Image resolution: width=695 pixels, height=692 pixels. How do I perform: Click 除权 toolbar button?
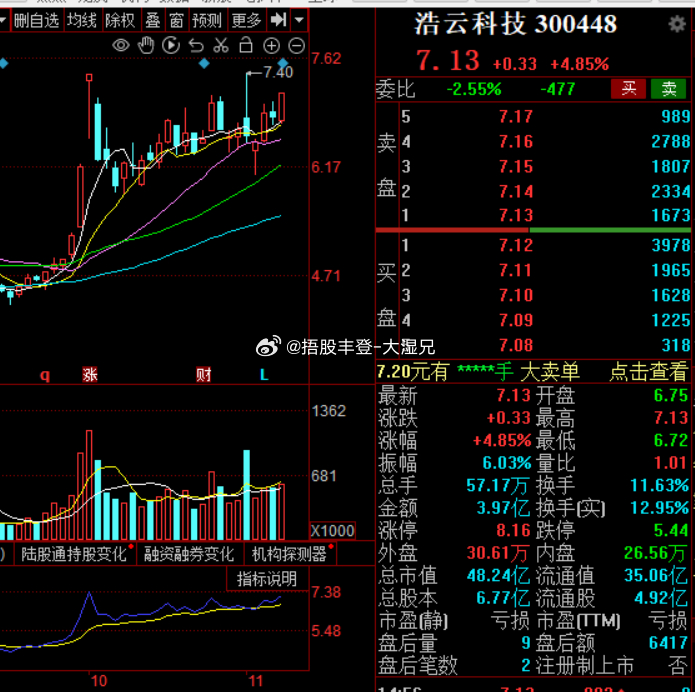120,20
